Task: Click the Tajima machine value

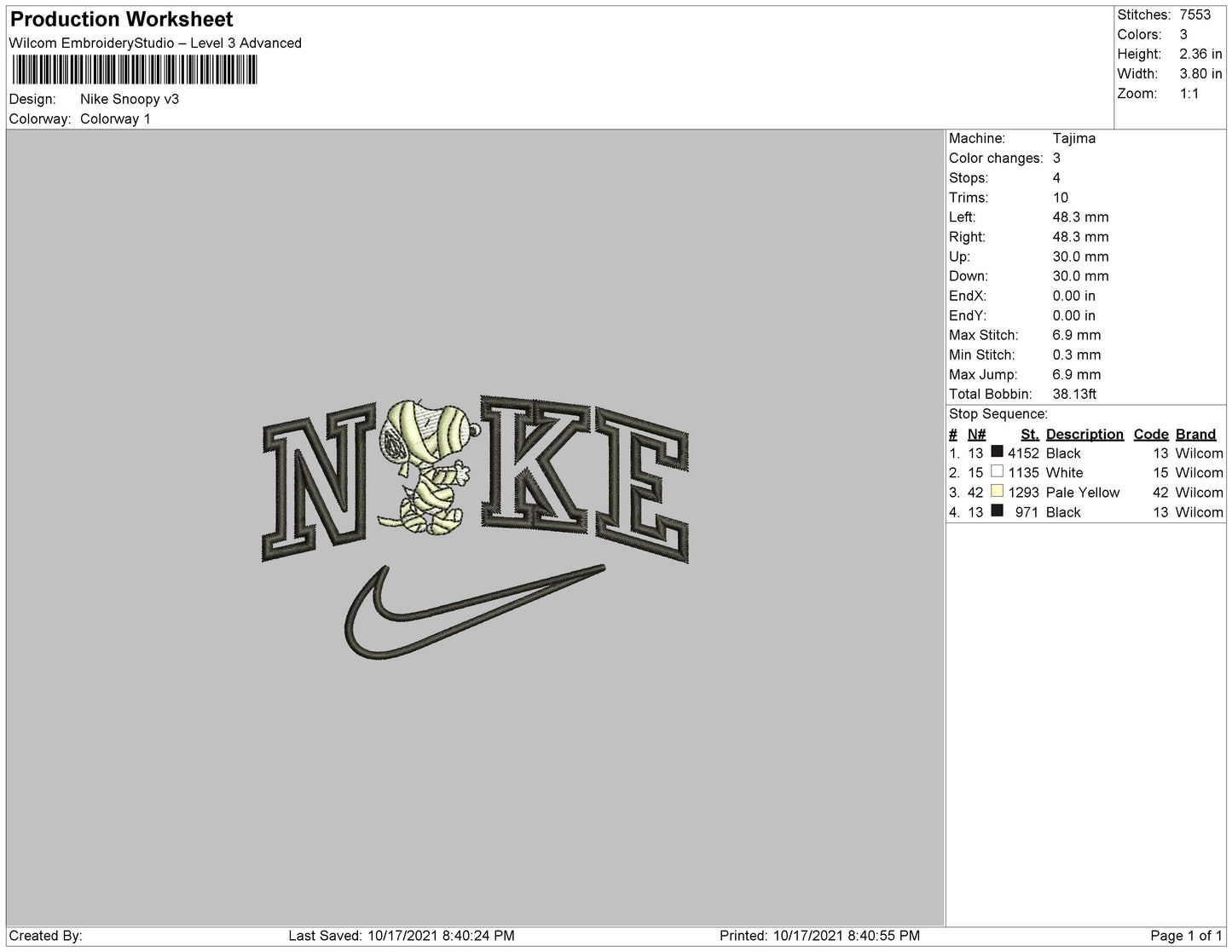Action: [1073, 138]
